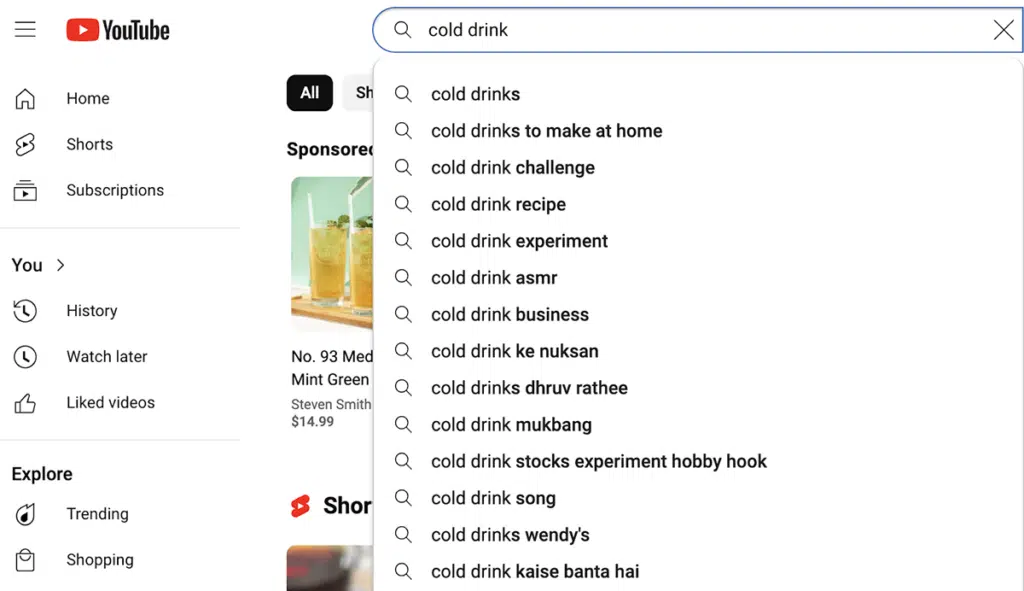Screen dimensions: 1024x591
Task: Expand the You section chevron
Action: point(58,265)
